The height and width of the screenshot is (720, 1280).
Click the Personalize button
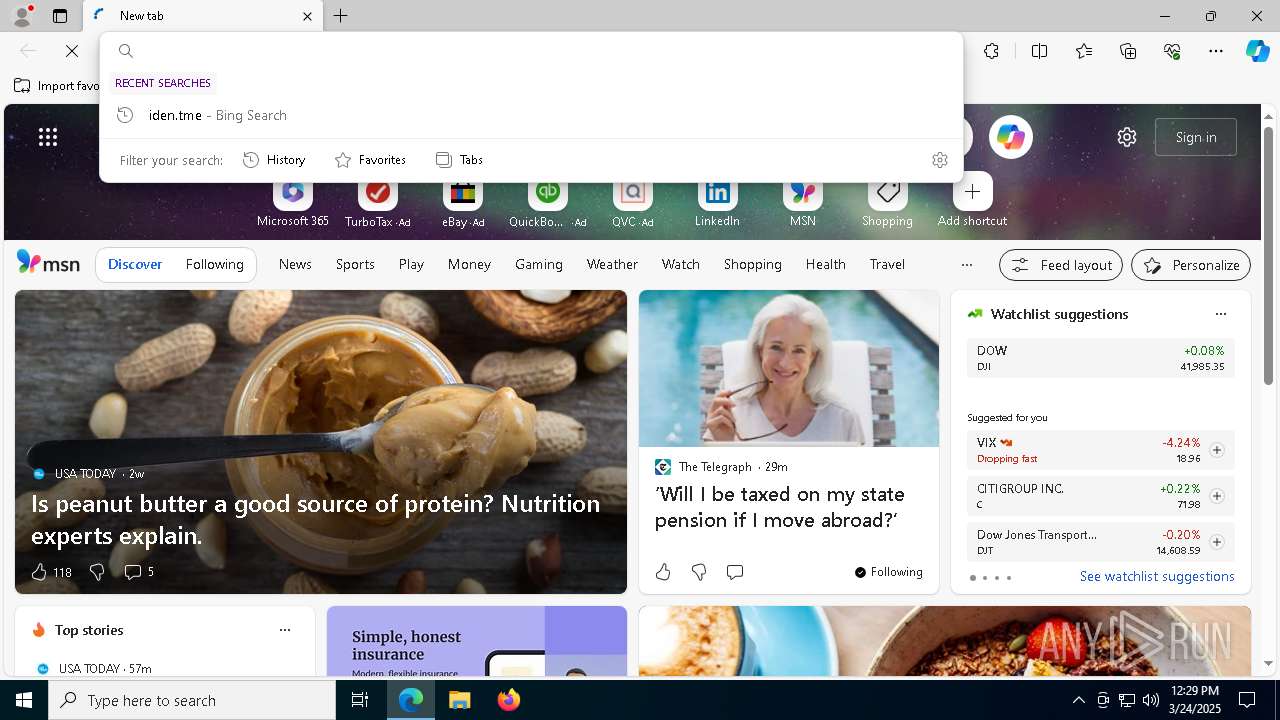point(1191,265)
